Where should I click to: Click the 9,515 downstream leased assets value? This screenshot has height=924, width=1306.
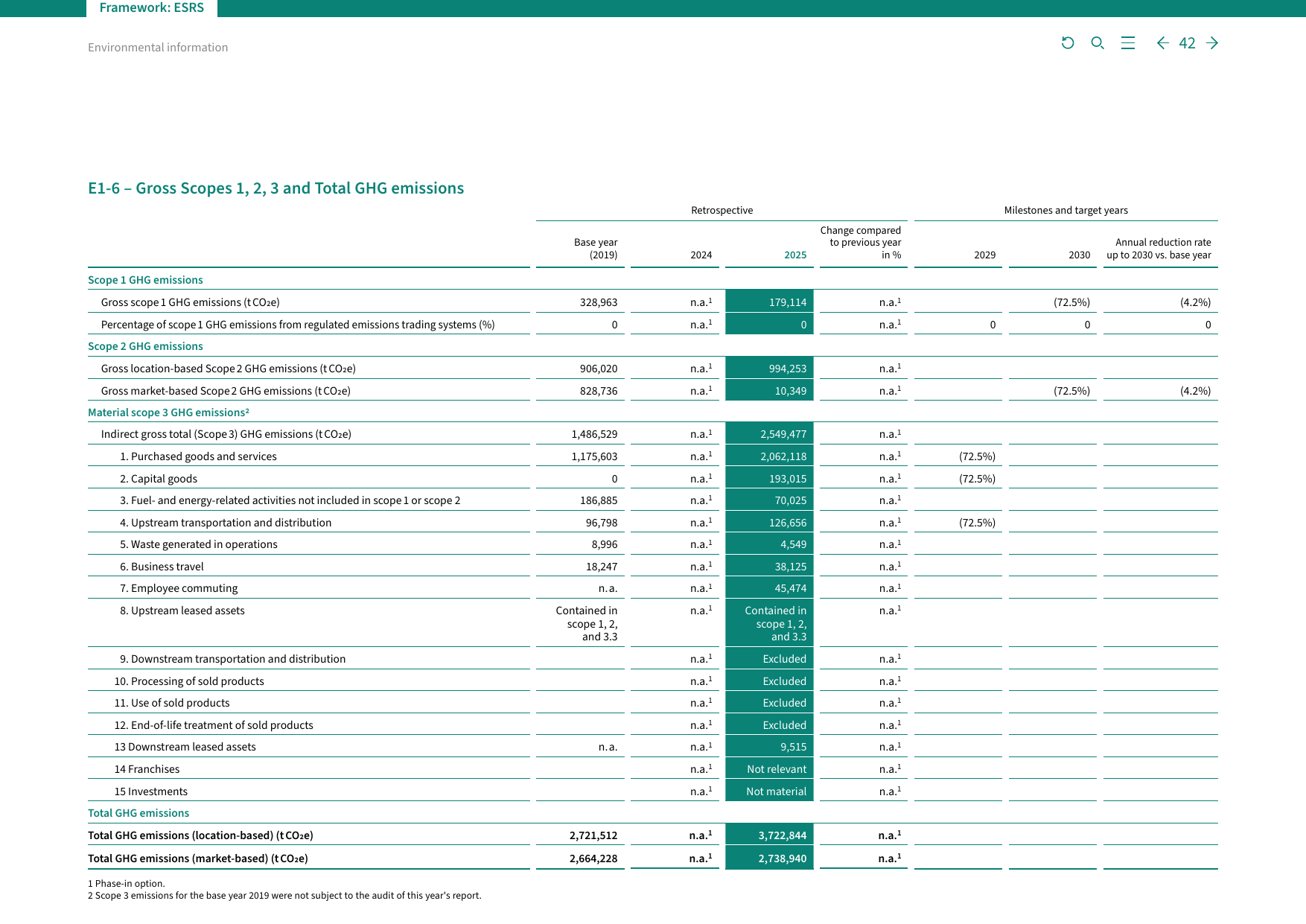(769, 746)
